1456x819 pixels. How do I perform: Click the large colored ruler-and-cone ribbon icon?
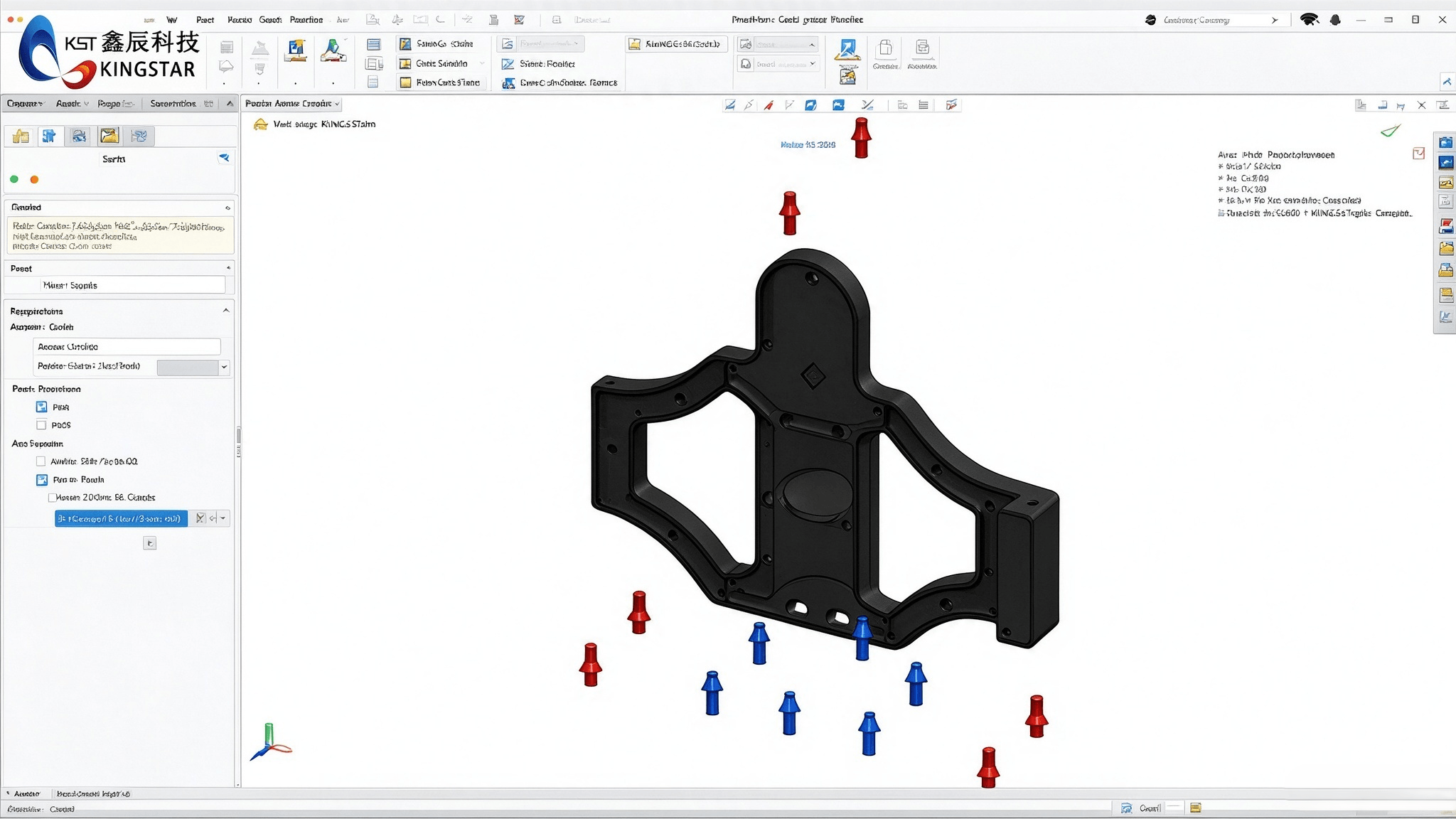pyautogui.click(x=333, y=50)
